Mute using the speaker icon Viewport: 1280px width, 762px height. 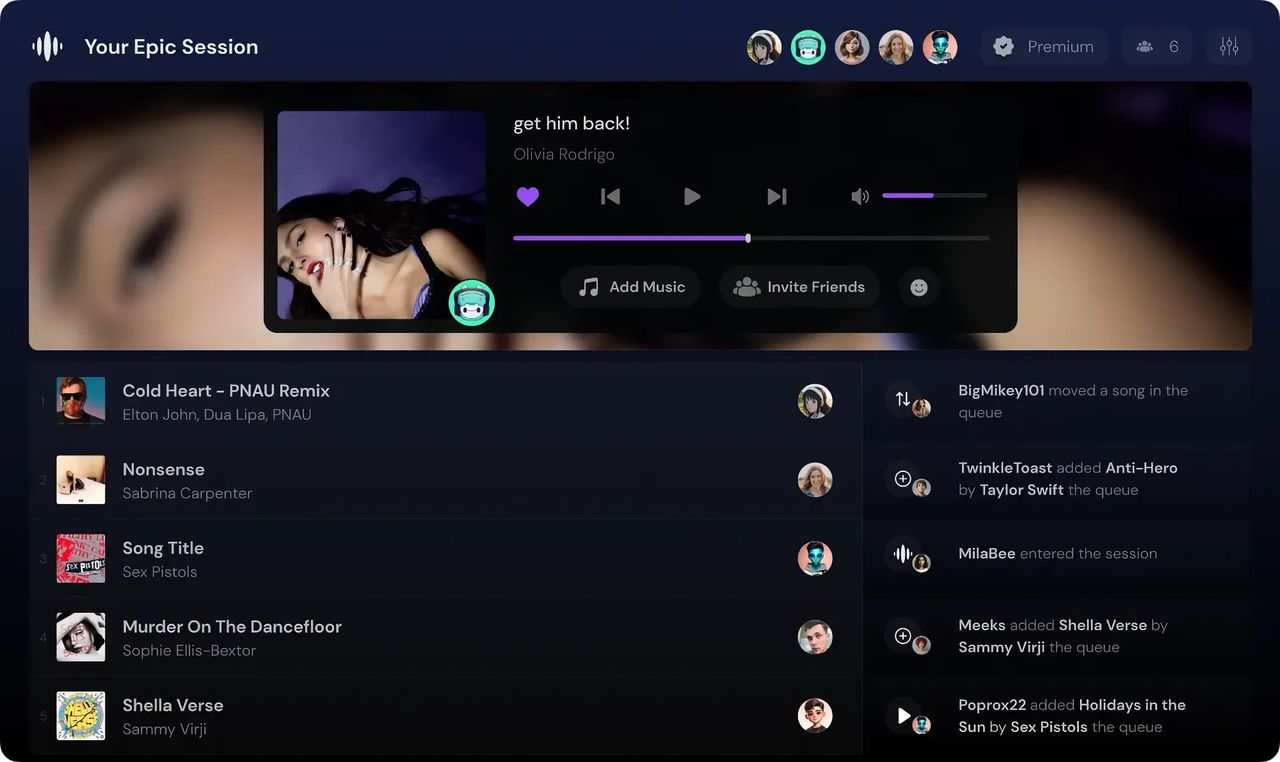pos(859,197)
